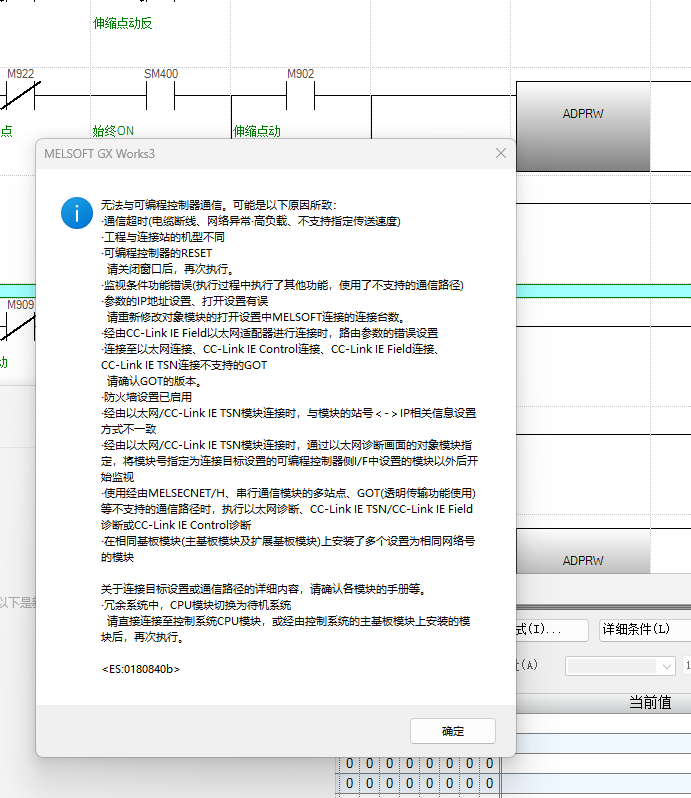Screen dimensions: 691x798
Task: Click the 始终ON comment under SM400
Action: point(113,131)
